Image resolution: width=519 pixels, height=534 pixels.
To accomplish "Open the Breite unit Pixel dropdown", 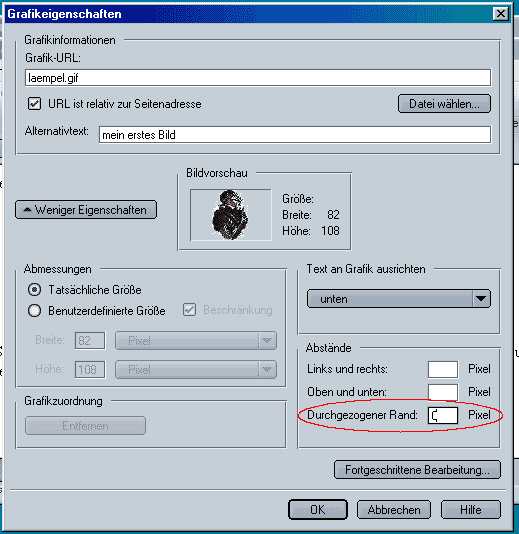I will pyautogui.click(x=196, y=341).
